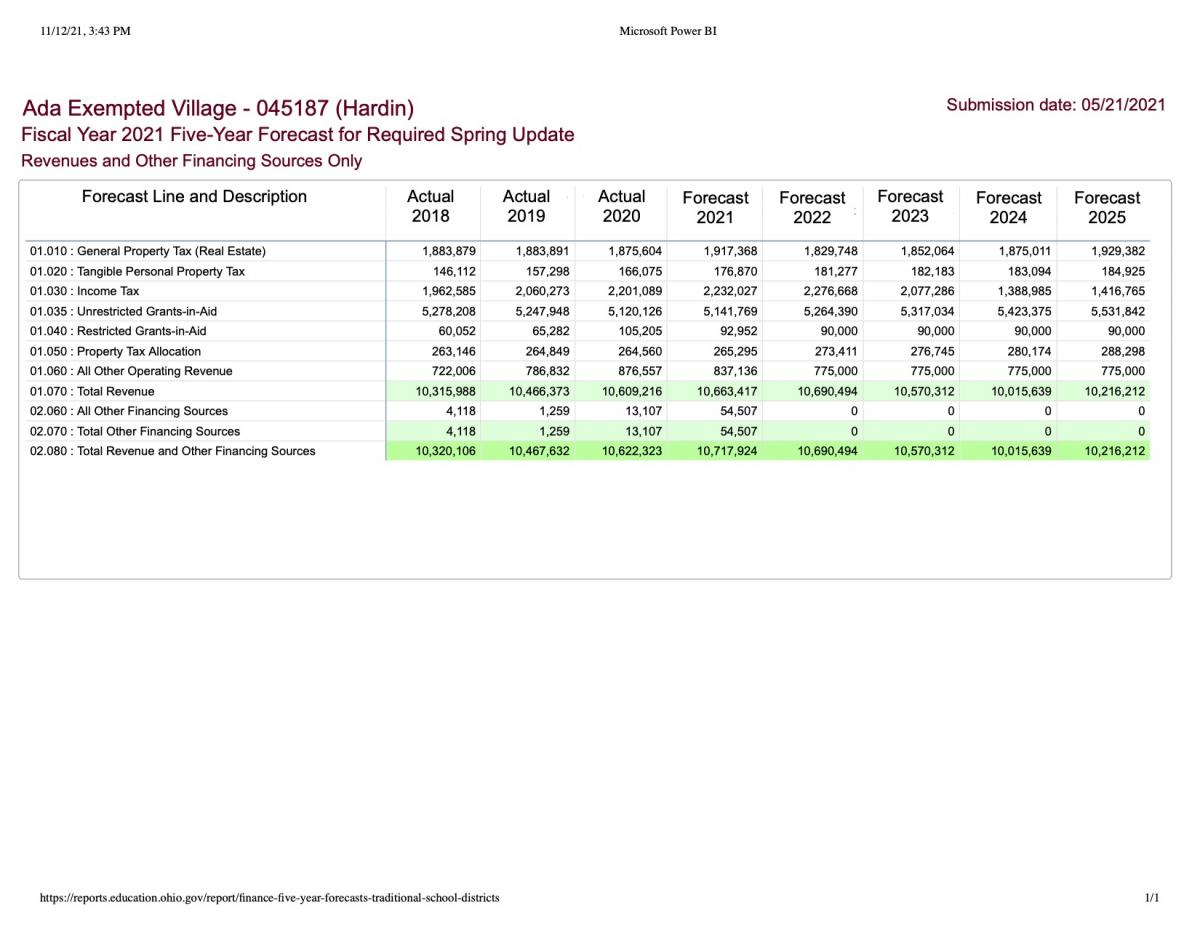Screen dimensions: 1200x927
Task: Sort by the Actual 2019 column header
Action: point(526,206)
